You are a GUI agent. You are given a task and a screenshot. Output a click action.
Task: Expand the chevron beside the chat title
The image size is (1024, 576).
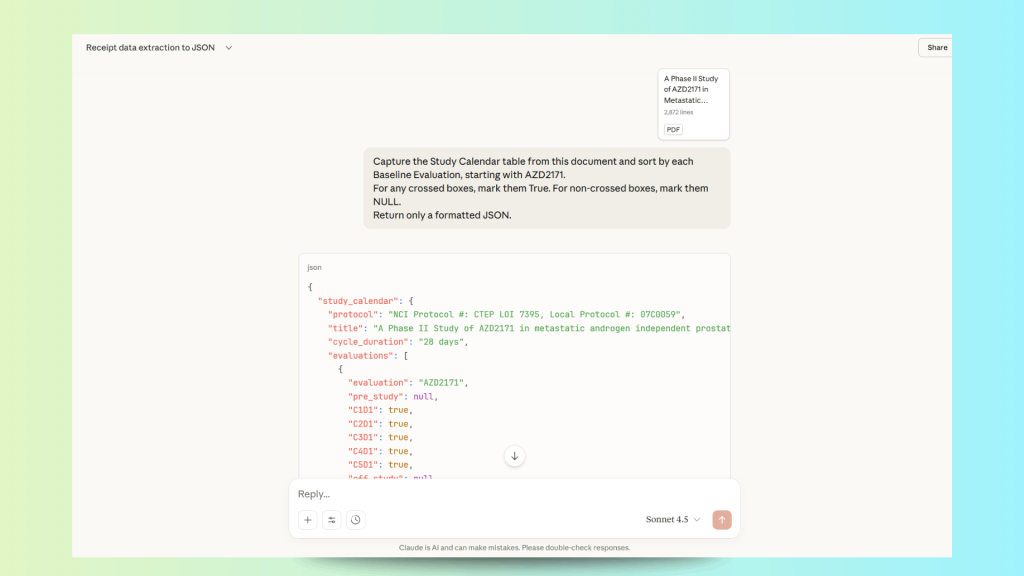229,48
